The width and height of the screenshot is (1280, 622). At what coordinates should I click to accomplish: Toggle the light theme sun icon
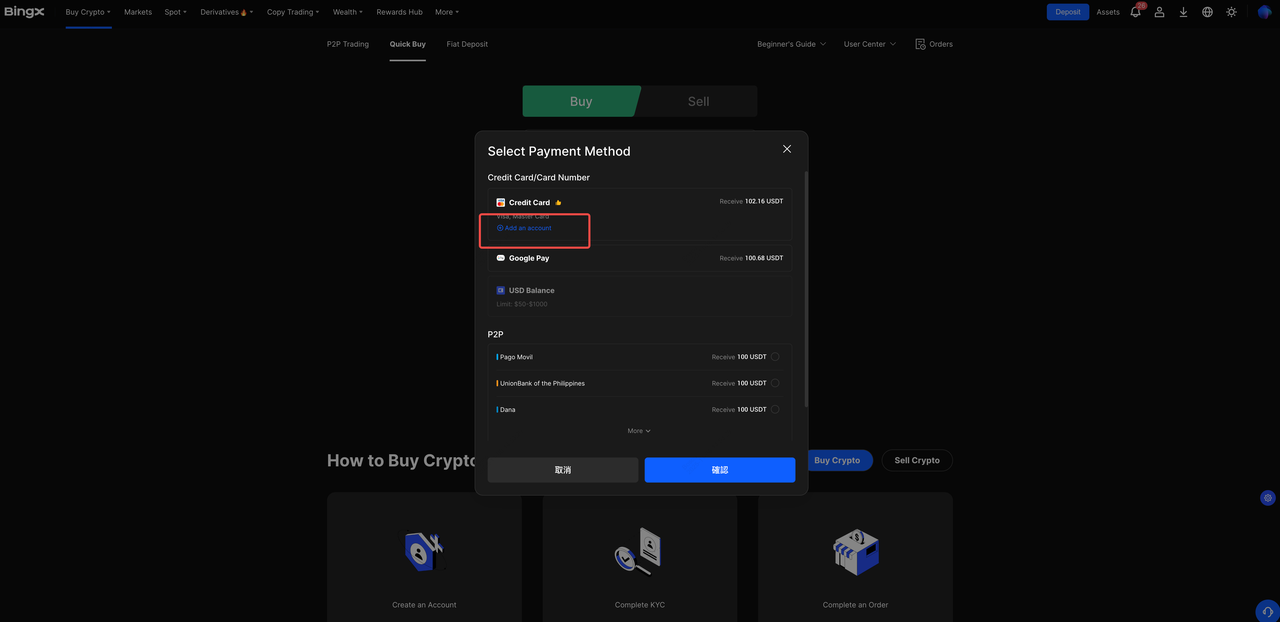point(1231,12)
